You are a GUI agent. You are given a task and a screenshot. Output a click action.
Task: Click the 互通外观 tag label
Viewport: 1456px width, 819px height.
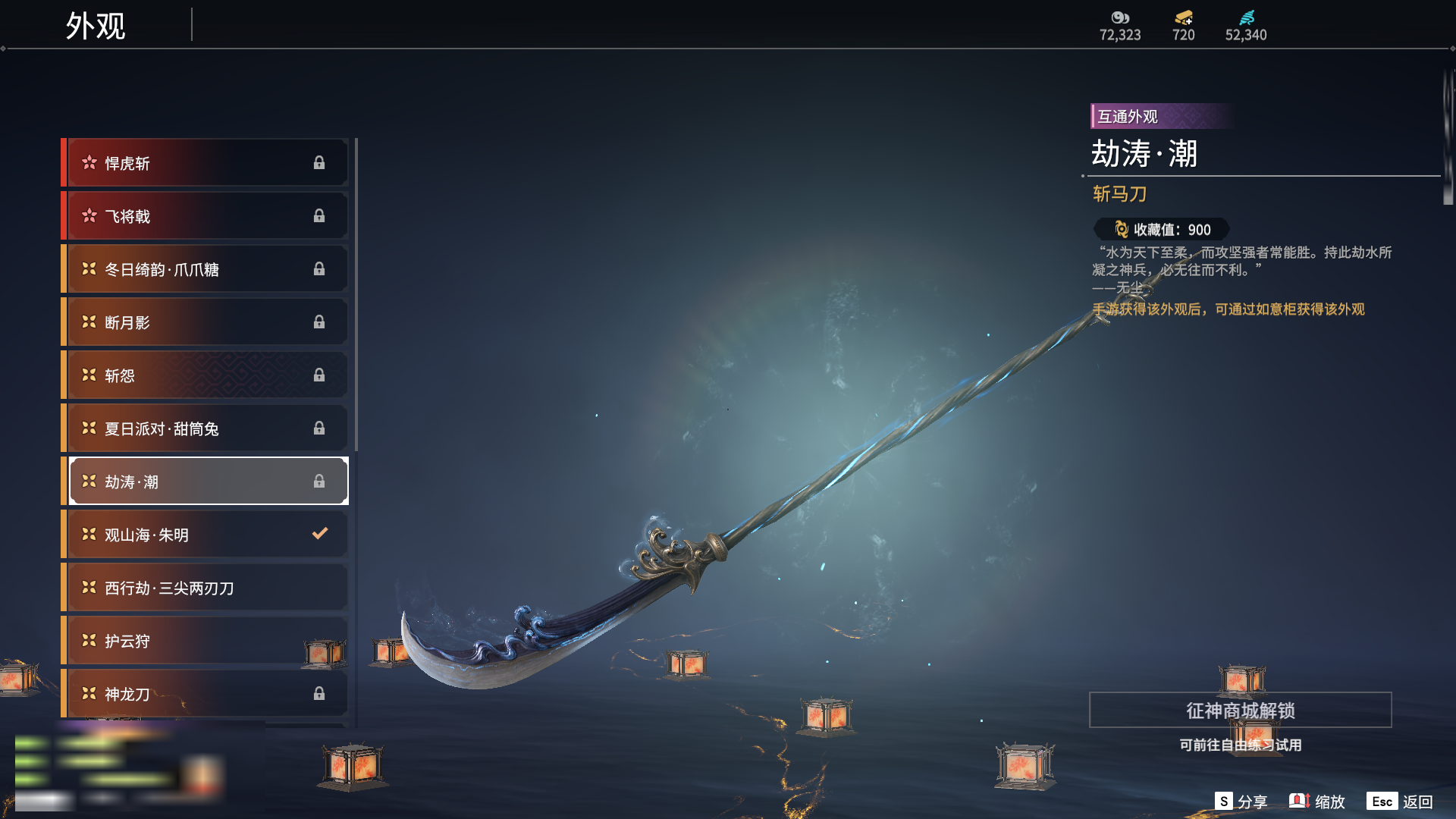pyautogui.click(x=1128, y=116)
